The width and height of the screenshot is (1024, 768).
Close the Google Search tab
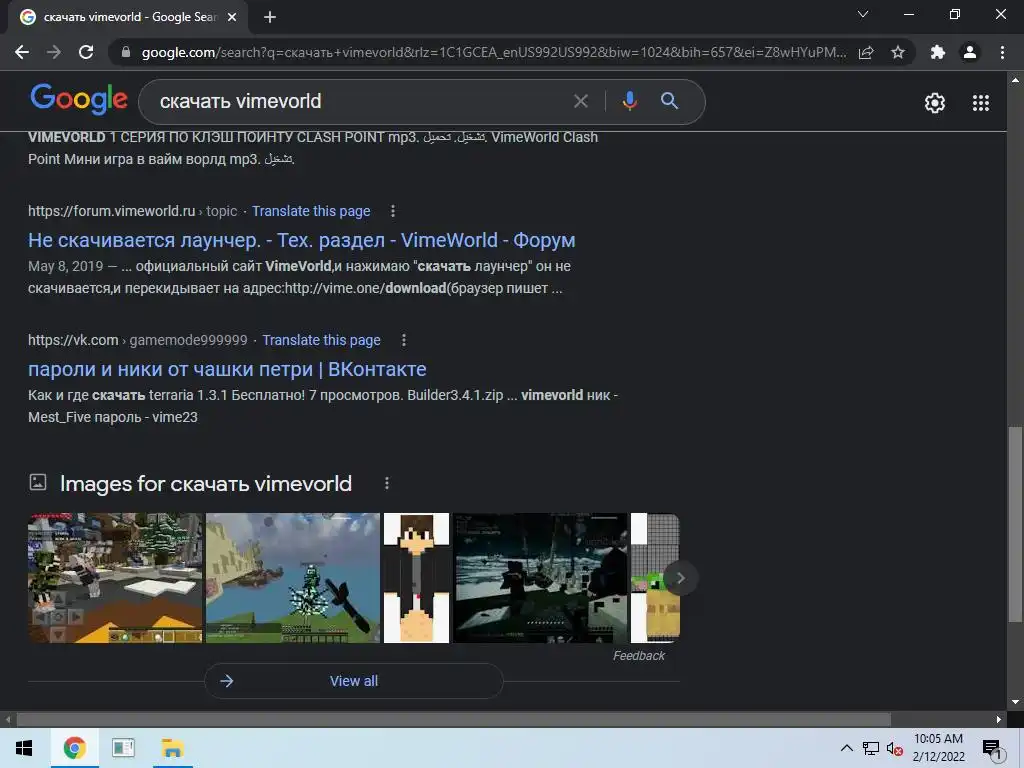point(232,17)
